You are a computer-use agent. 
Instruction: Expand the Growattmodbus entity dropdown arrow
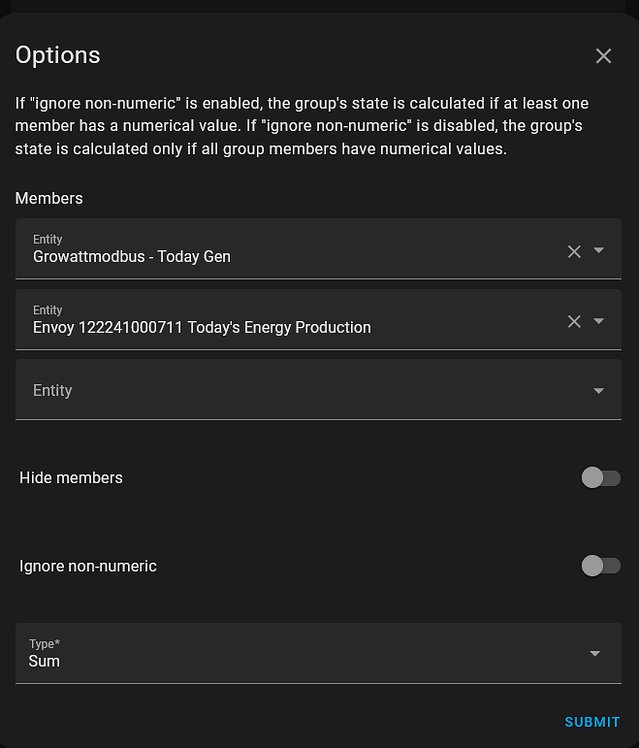tap(599, 251)
